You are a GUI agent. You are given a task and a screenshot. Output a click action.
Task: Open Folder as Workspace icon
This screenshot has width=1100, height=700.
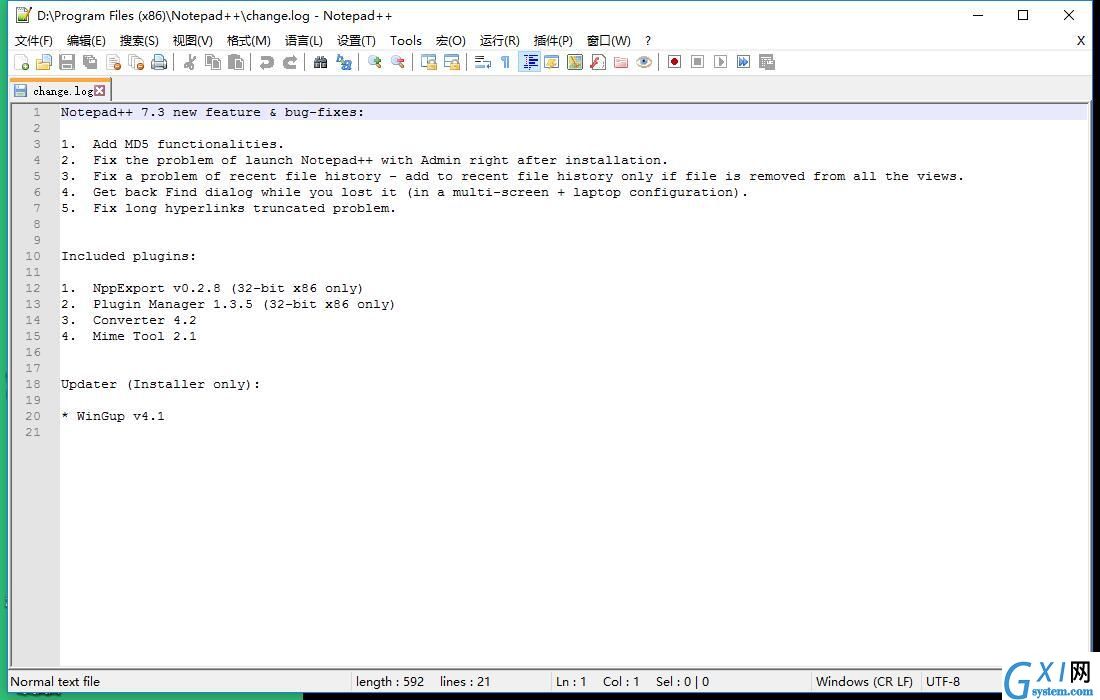coord(621,62)
